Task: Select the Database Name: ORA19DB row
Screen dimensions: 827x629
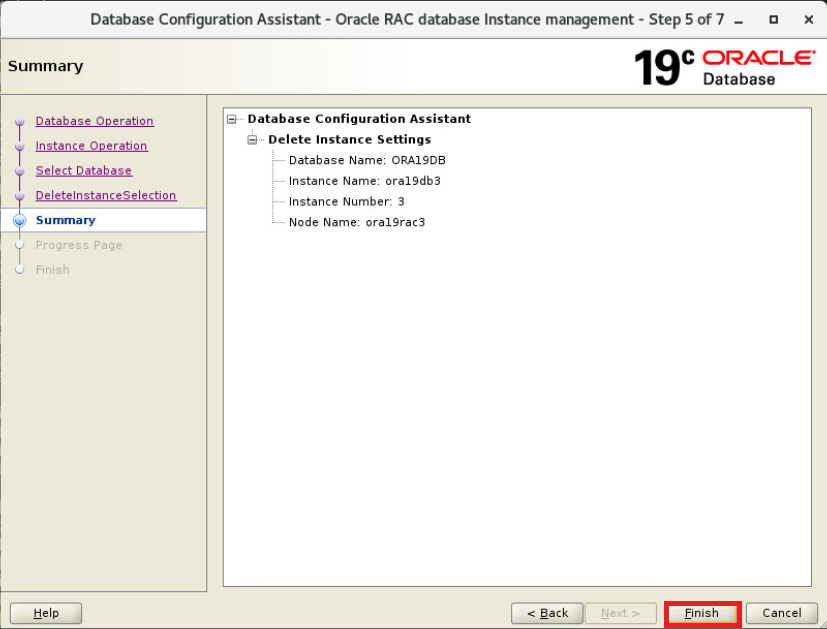Action: [367, 160]
